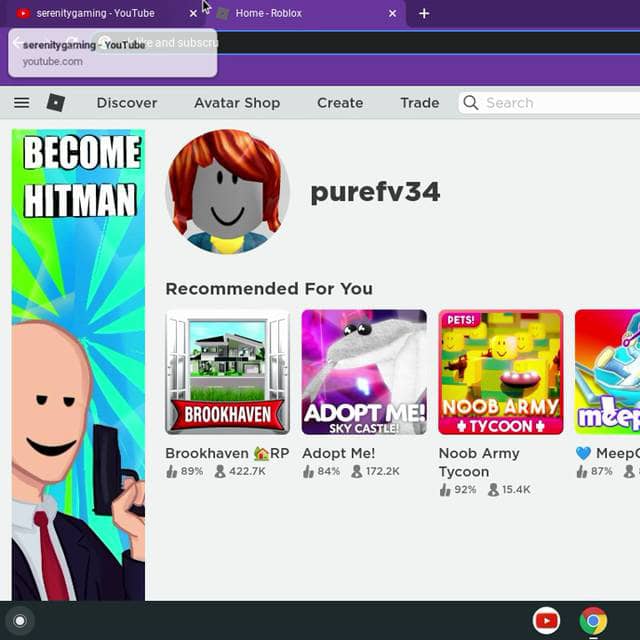Click the search magnifier icon
Image resolution: width=640 pixels, height=640 pixels.
[471, 102]
